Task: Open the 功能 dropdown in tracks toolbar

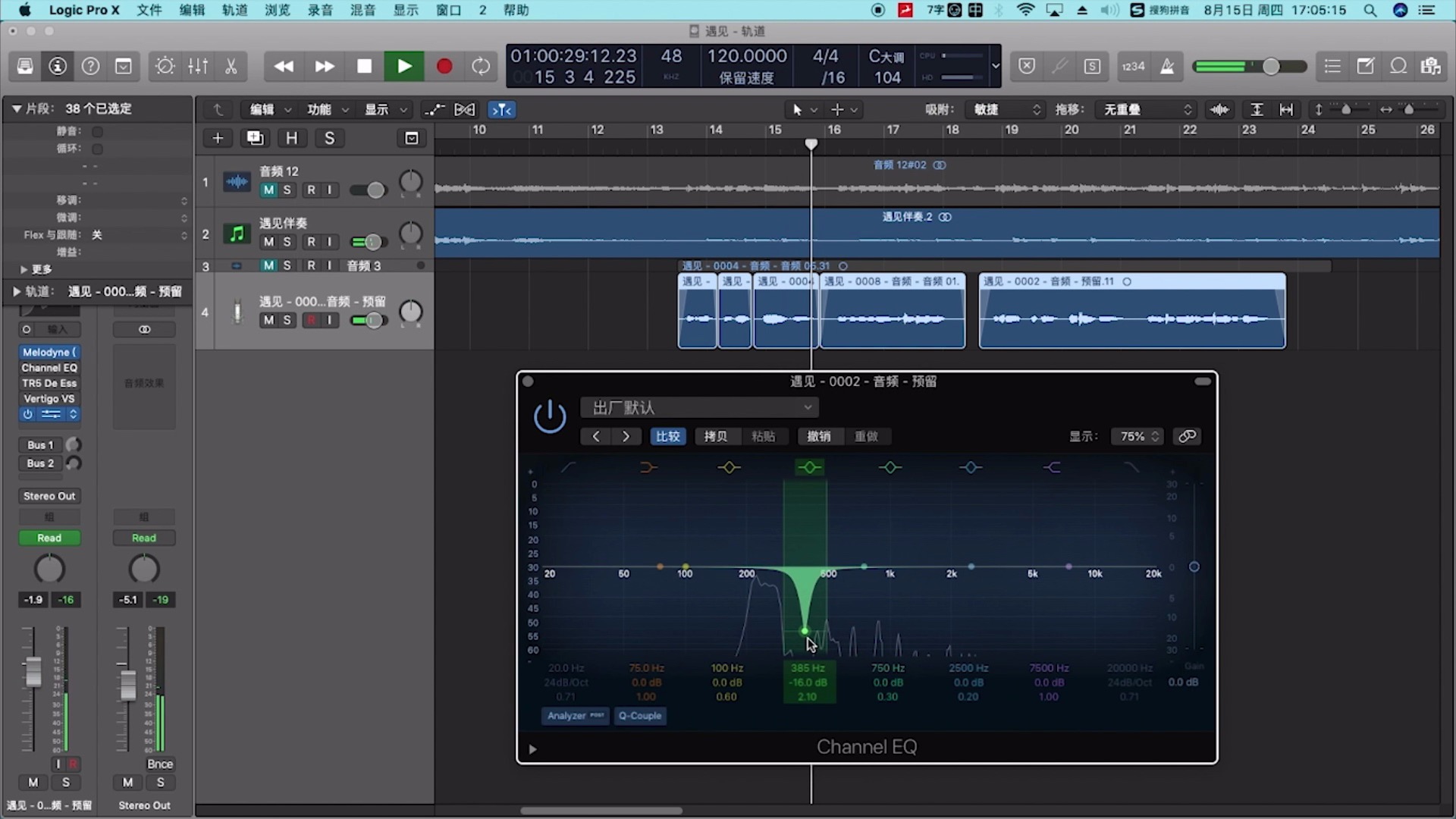Action: (x=327, y=110)
